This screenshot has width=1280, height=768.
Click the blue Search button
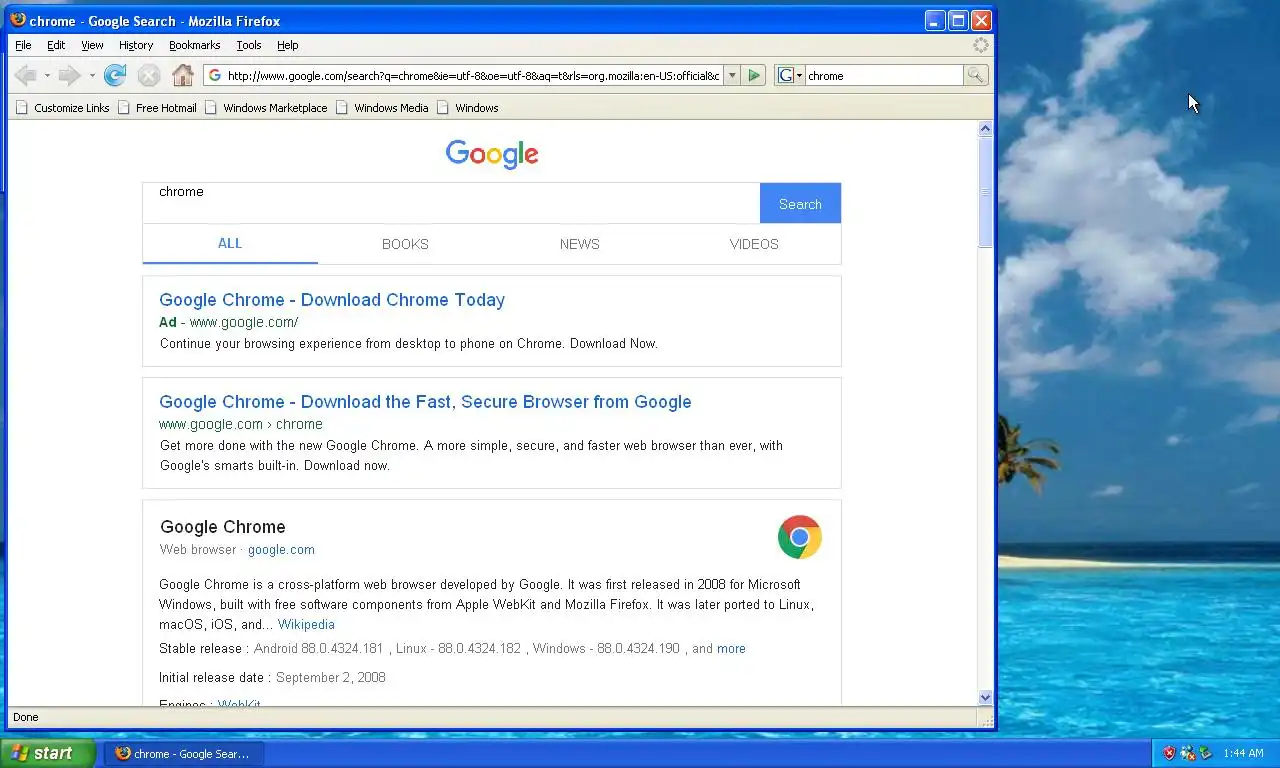point(800,203)
